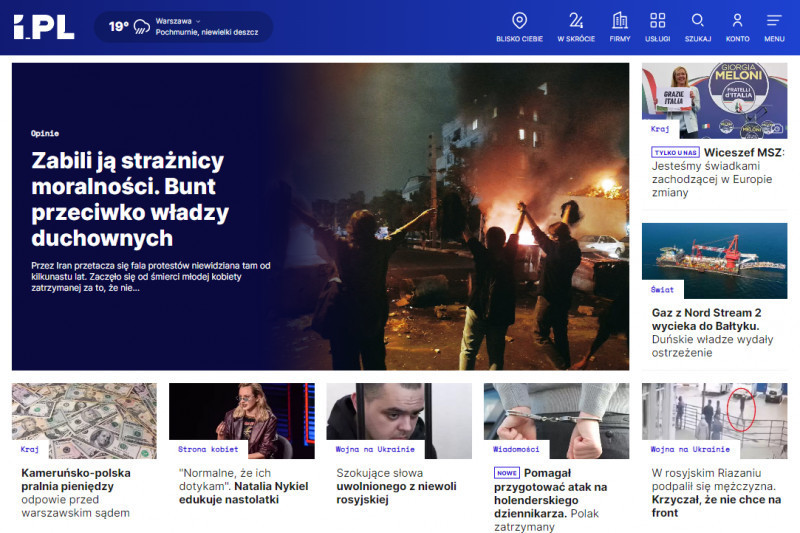The image size is (800, 533).
Task: Open the Konto user icon
Action: point(737,21)
